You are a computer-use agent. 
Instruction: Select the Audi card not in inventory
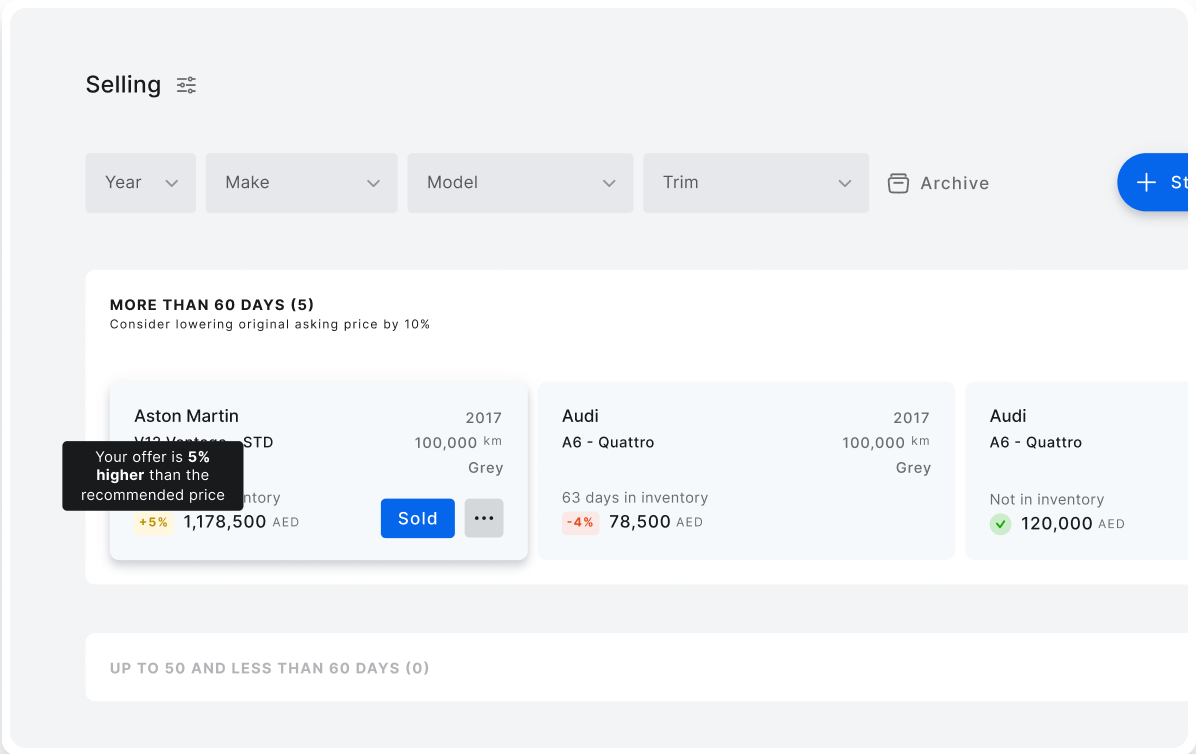1075,470
